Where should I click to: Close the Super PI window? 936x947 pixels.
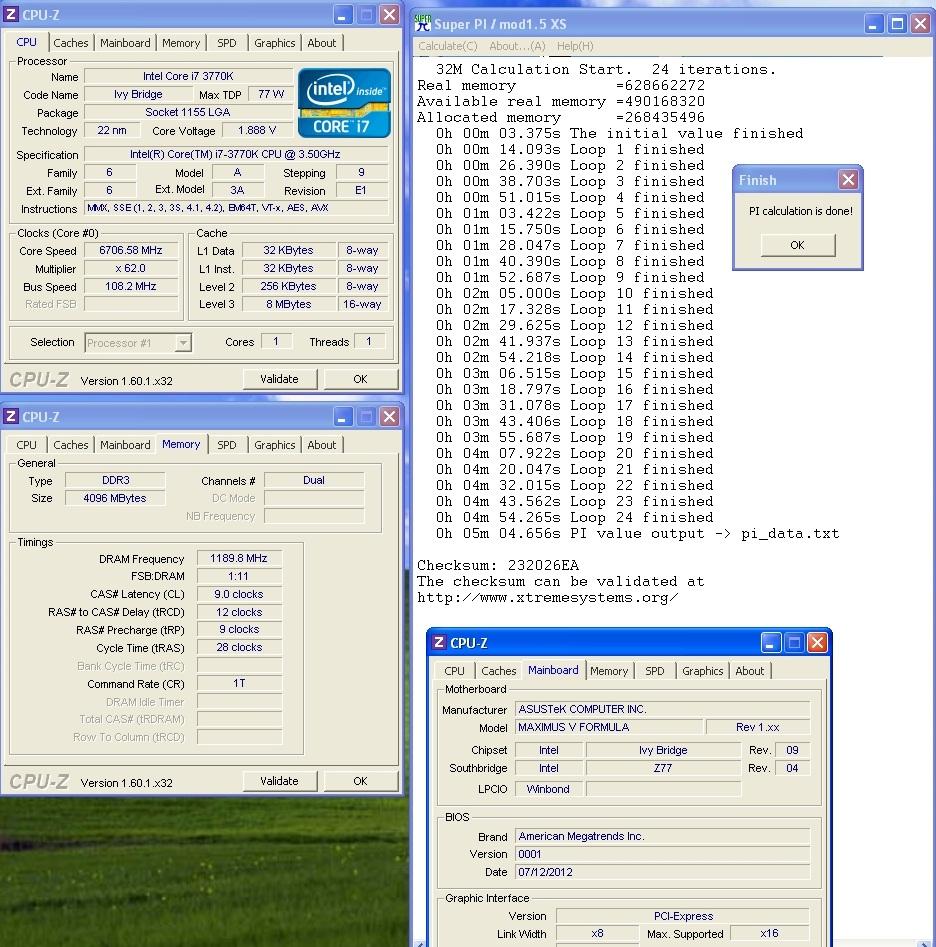coord(921,24)
